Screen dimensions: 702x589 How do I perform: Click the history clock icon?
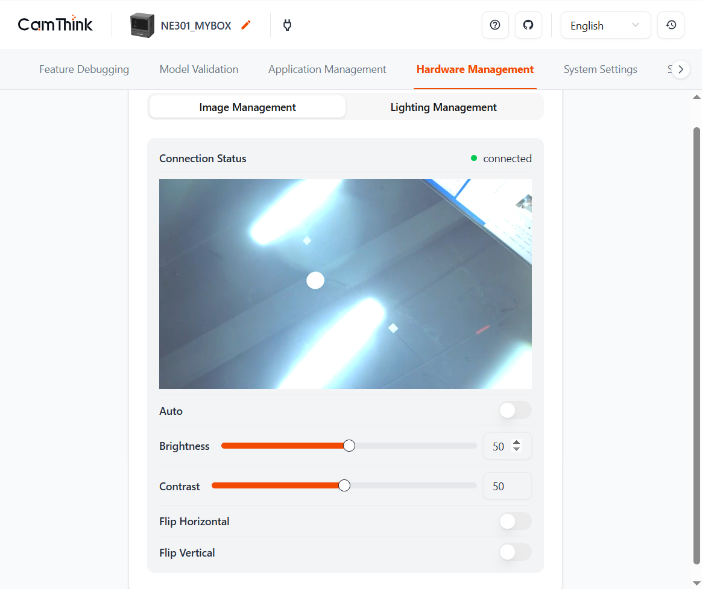click(671, 25)
